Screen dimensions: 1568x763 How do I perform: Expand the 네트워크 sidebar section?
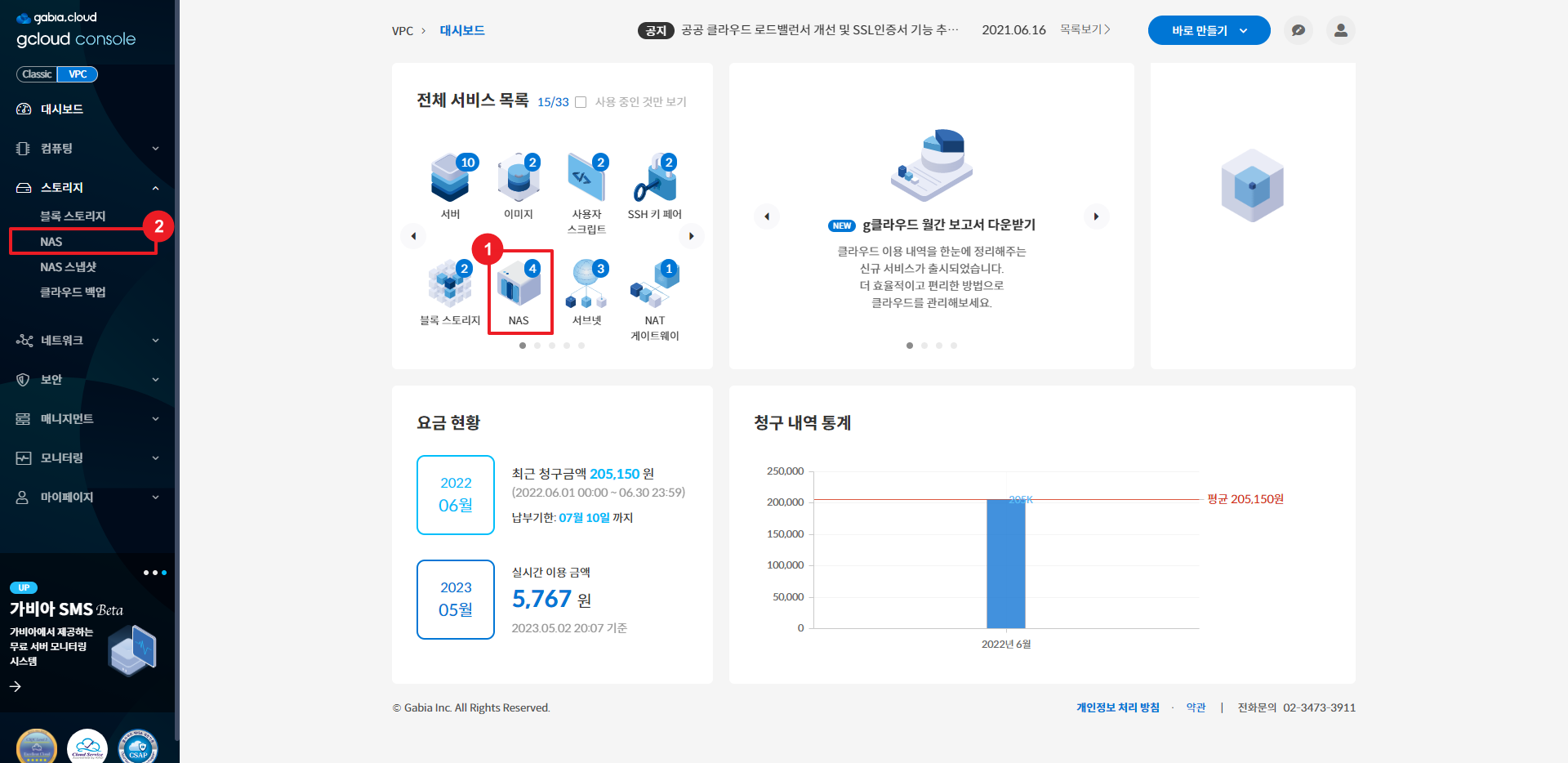pos(87,340)
